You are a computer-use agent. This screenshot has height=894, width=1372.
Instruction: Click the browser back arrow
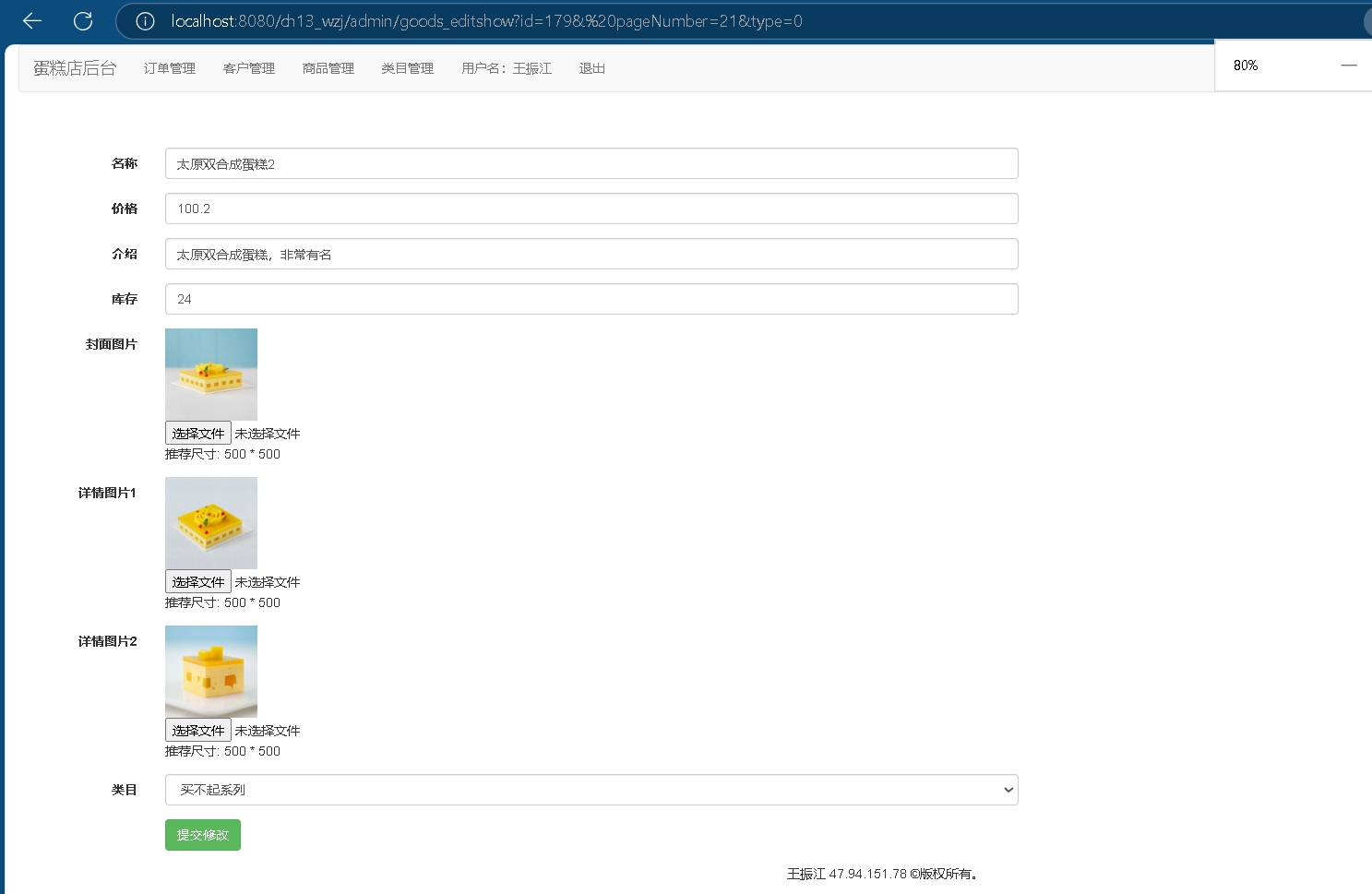pos(32,20)
